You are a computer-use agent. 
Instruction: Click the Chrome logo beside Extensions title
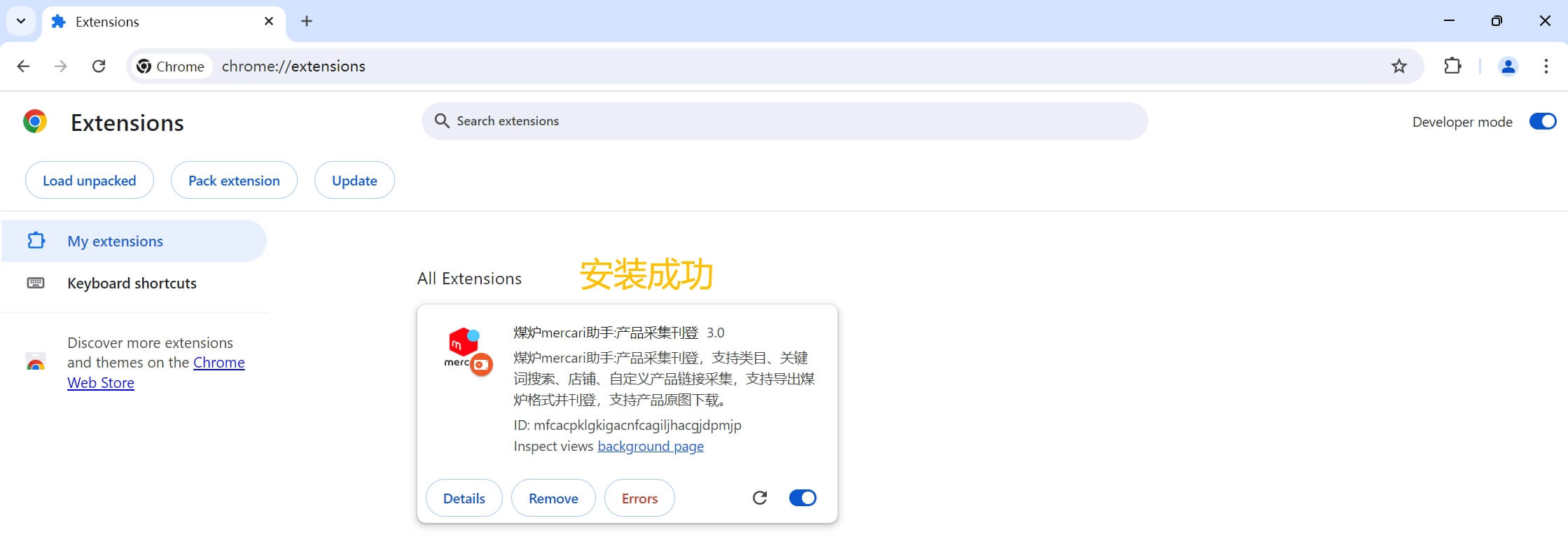point(35,122)
